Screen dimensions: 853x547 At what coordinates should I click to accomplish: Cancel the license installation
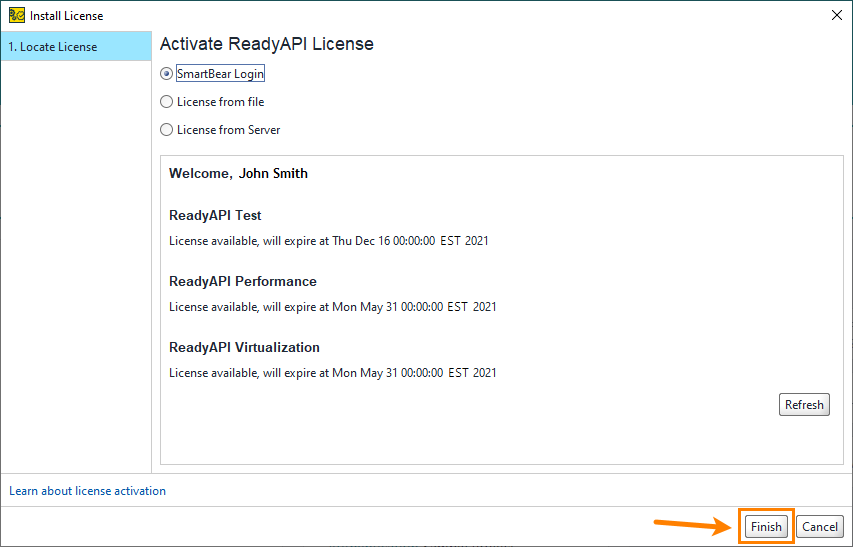[820, 526]
